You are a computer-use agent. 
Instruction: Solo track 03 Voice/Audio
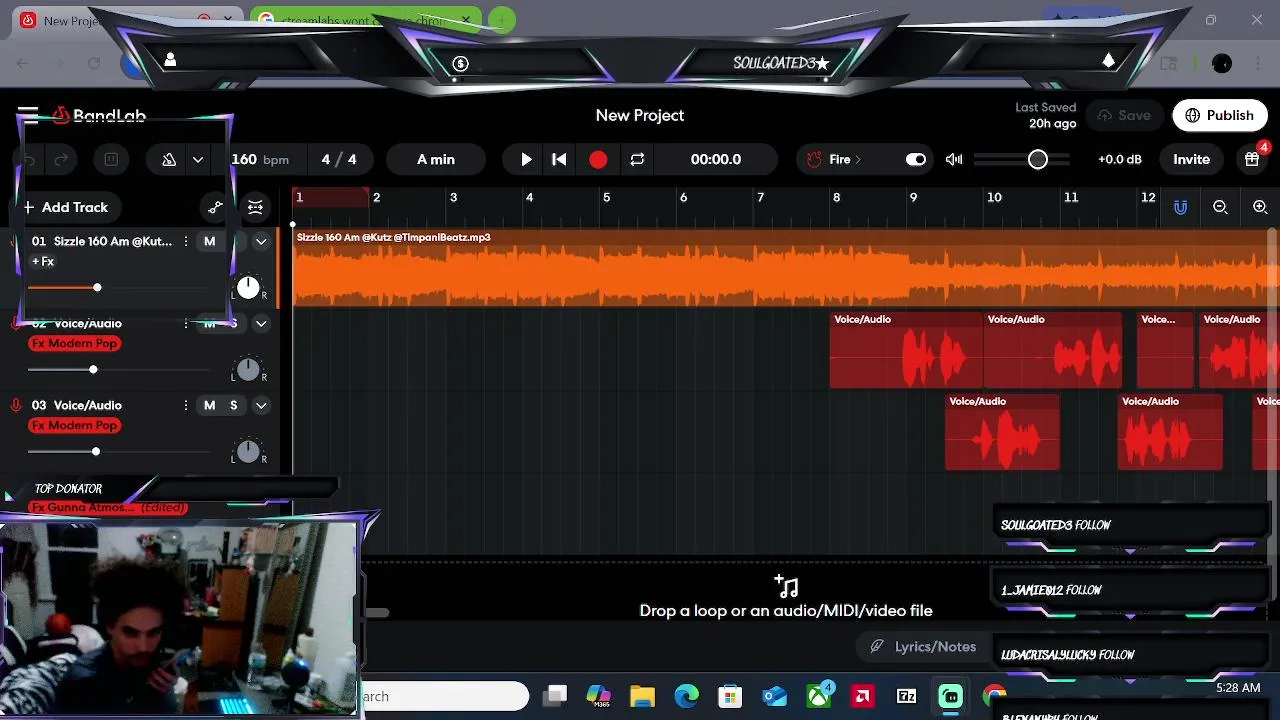(x=233, y=405)
